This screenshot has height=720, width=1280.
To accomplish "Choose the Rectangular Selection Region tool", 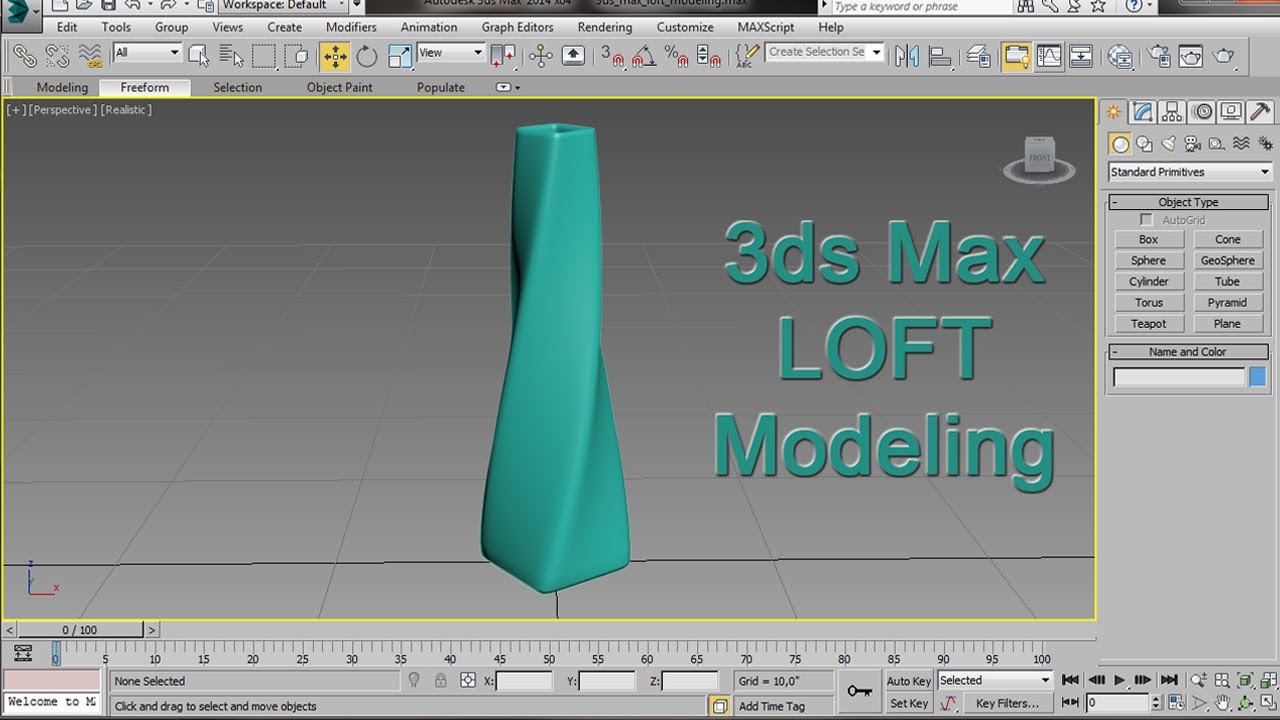I will 264,56.
